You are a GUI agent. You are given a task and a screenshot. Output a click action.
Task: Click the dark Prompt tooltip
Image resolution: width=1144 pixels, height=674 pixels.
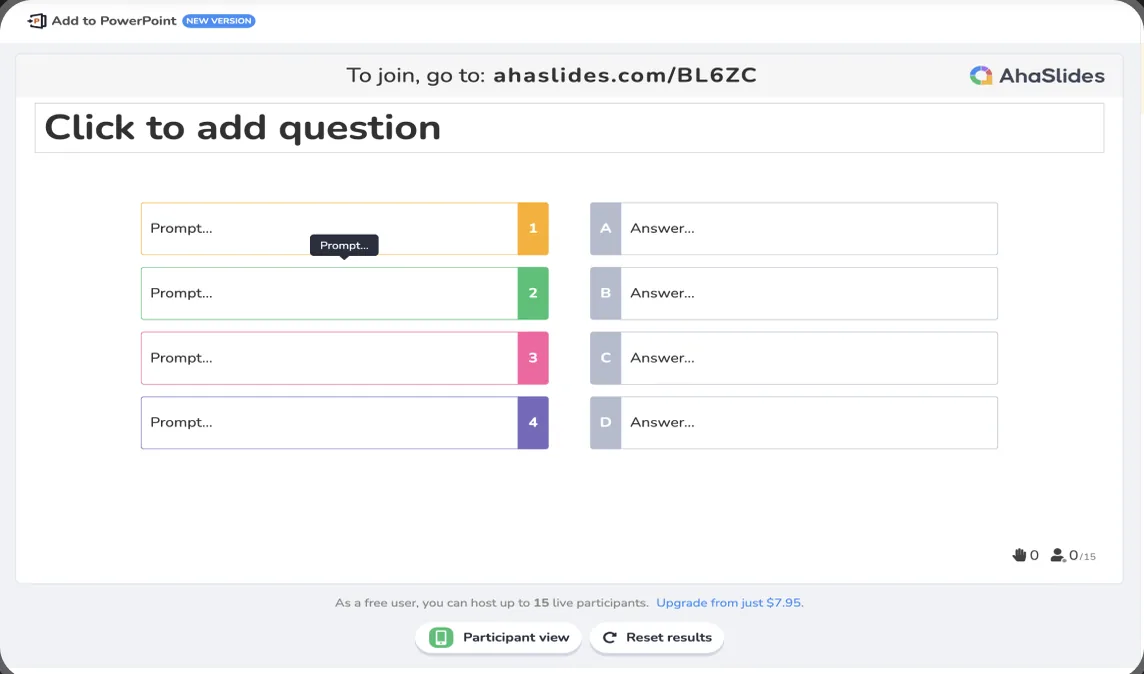[344, 246]
